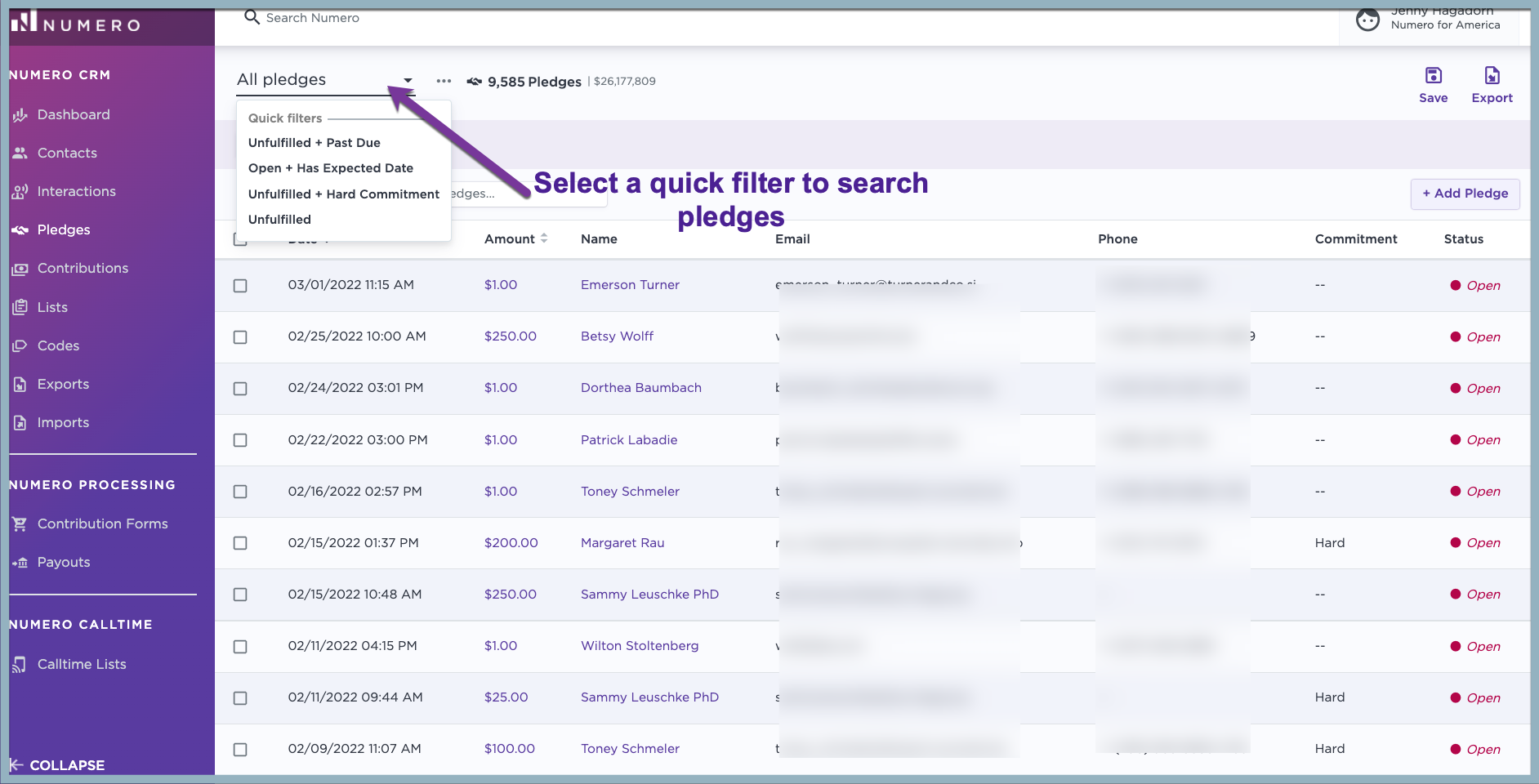
Task: Tick the Margaret Rau pledge checkbox
Action: (240, 543)
